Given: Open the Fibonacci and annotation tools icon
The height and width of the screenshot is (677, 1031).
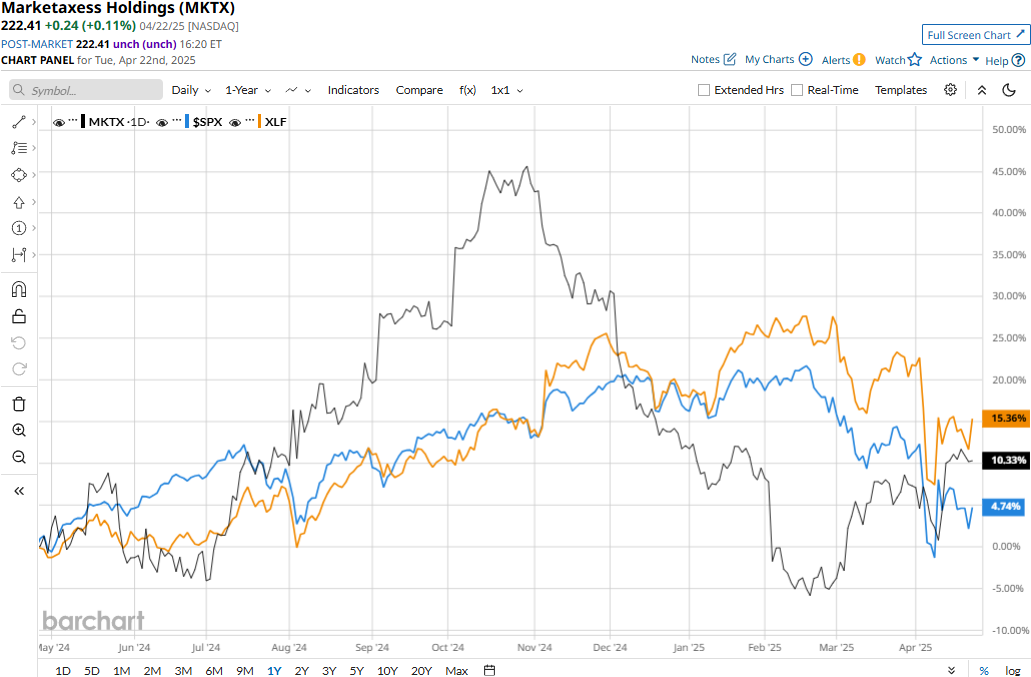Looking at the screenshot, I should point(18,148).
